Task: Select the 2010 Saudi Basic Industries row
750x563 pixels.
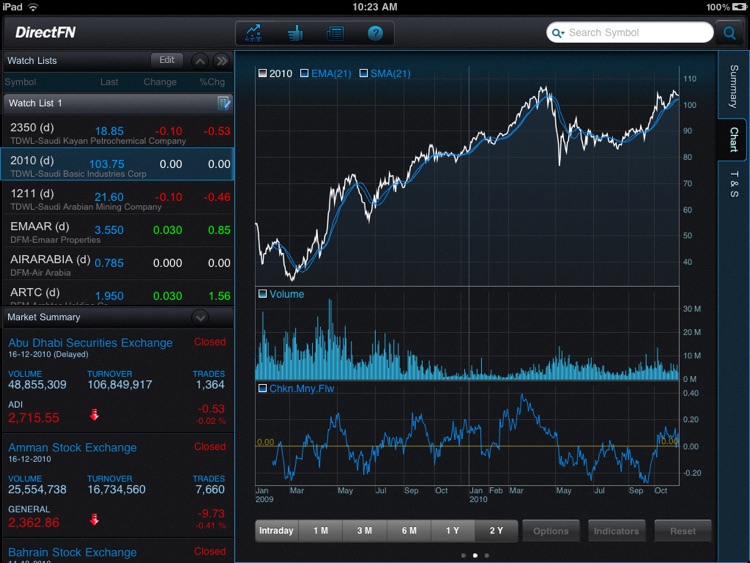Action: tap(118, 164)
